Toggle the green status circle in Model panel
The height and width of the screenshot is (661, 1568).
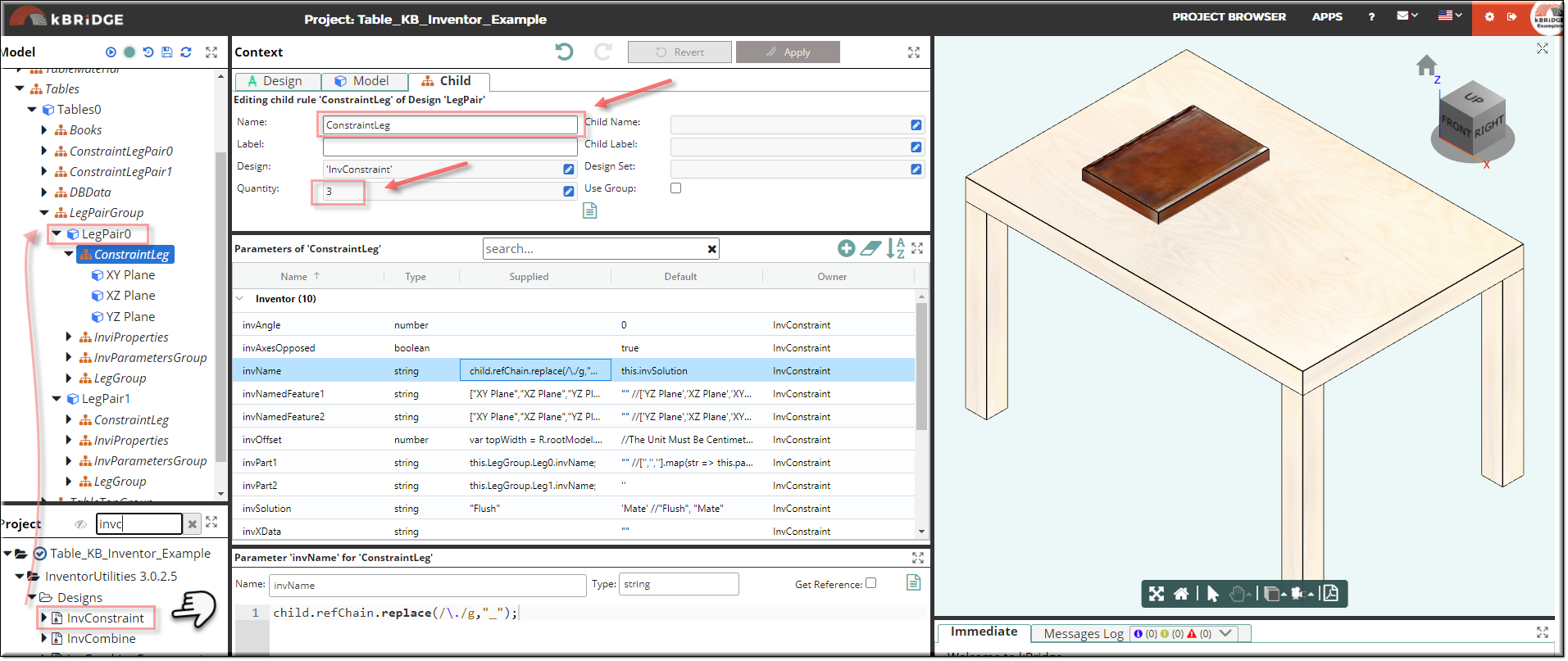pyautogui.click(x=130, y=52)
